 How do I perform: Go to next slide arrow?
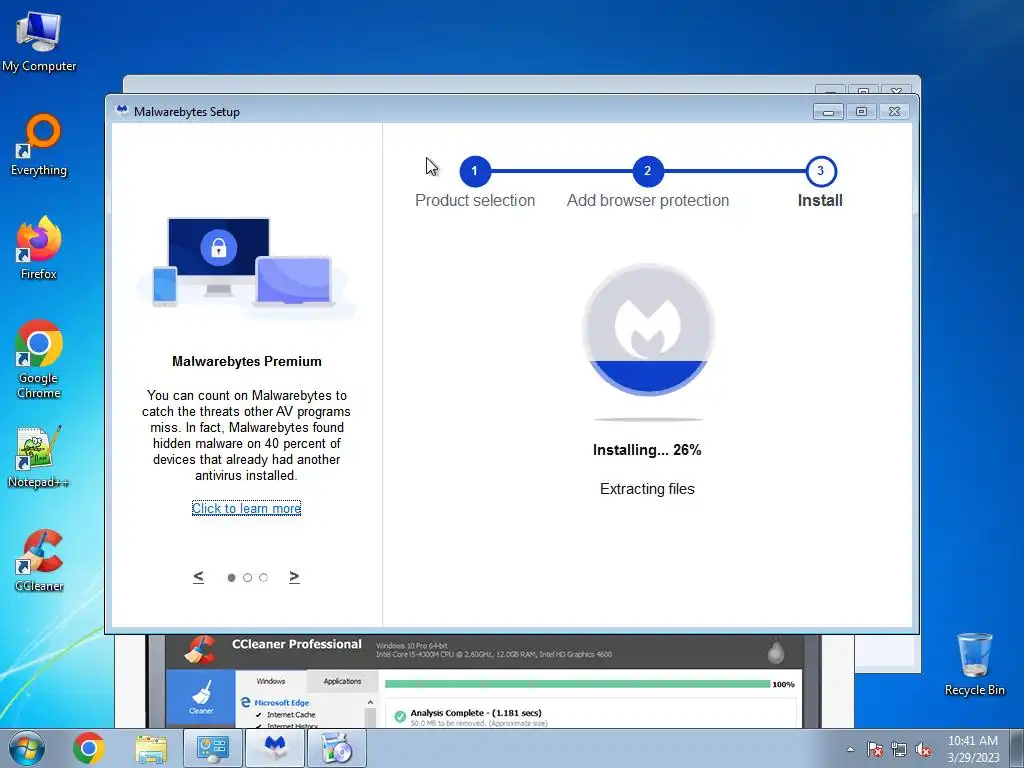(x=294, y=577)
